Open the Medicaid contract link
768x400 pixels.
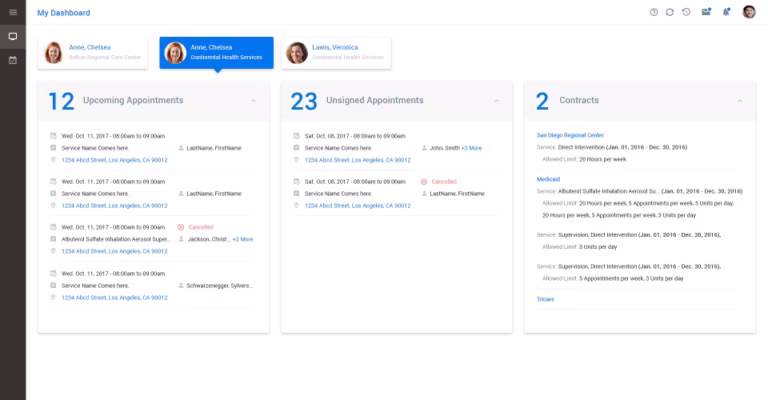coord(548,179)
